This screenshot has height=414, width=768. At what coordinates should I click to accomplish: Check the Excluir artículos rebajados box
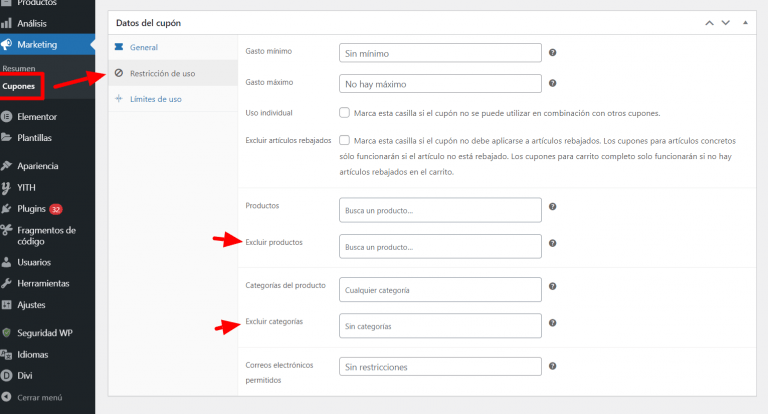click(344, 140)
